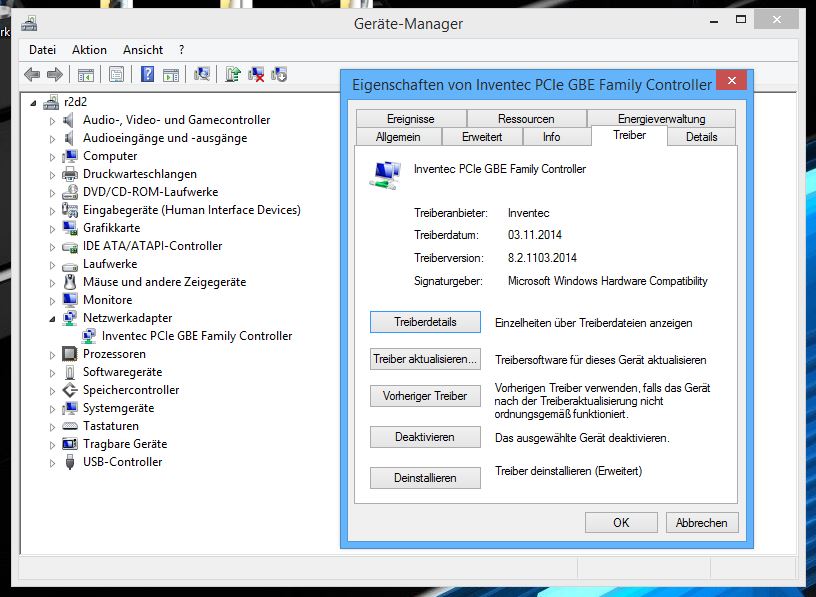Select the Treiber tab

[x=629, y=135]
